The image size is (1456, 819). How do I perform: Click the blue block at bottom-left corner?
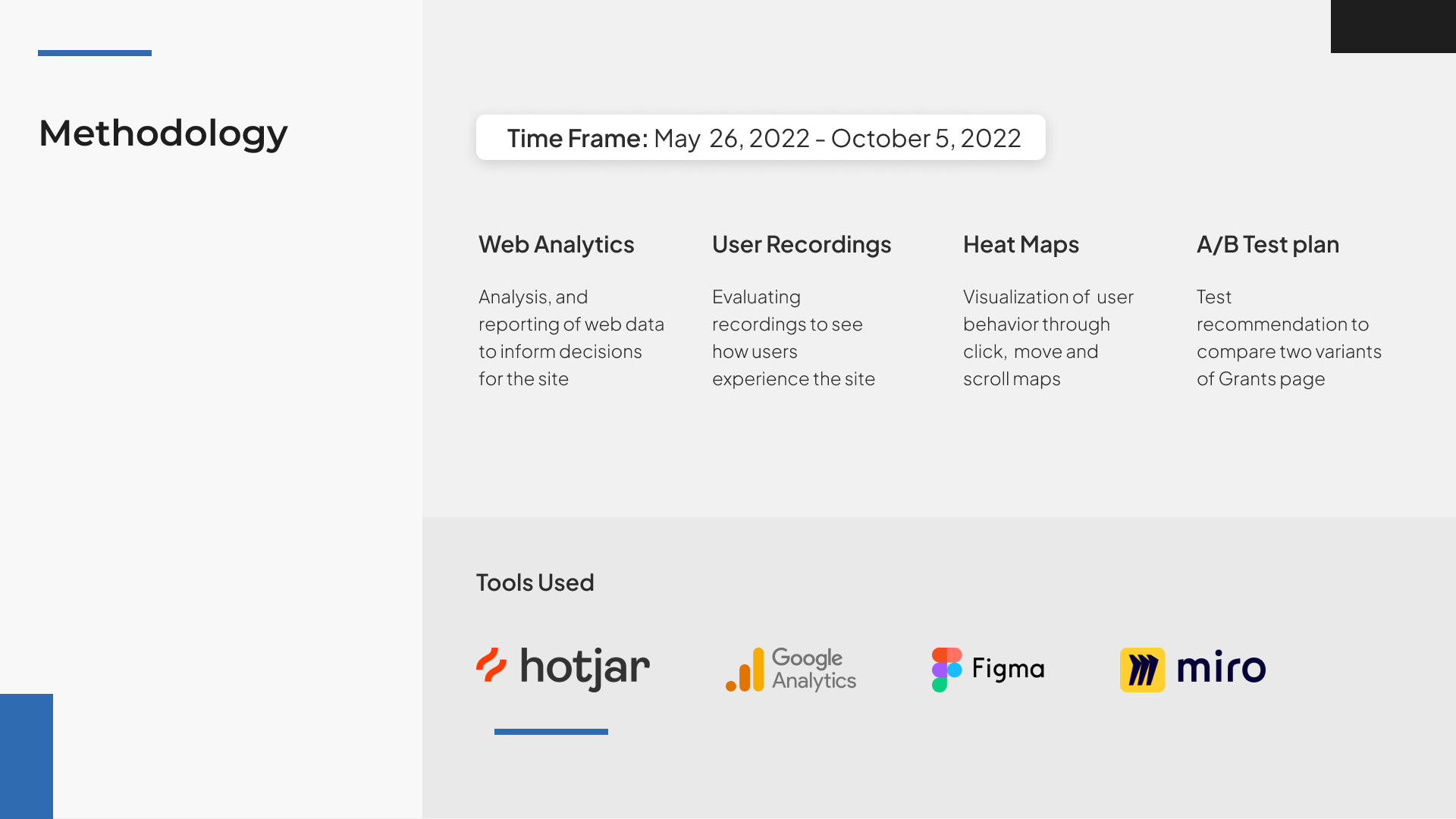tap(27, 756)
